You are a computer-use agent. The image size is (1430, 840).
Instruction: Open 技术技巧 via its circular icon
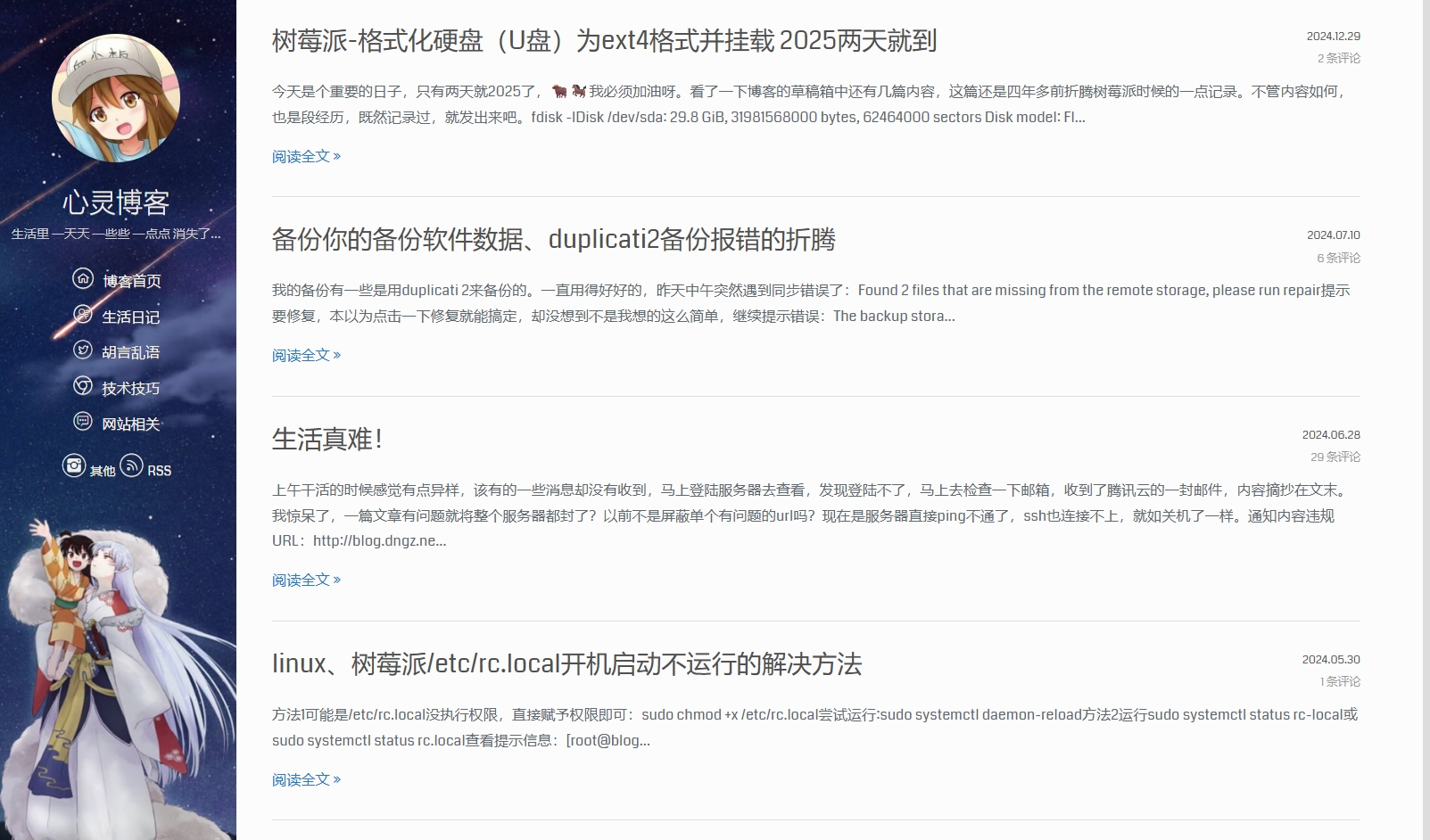tap(83, 388)
